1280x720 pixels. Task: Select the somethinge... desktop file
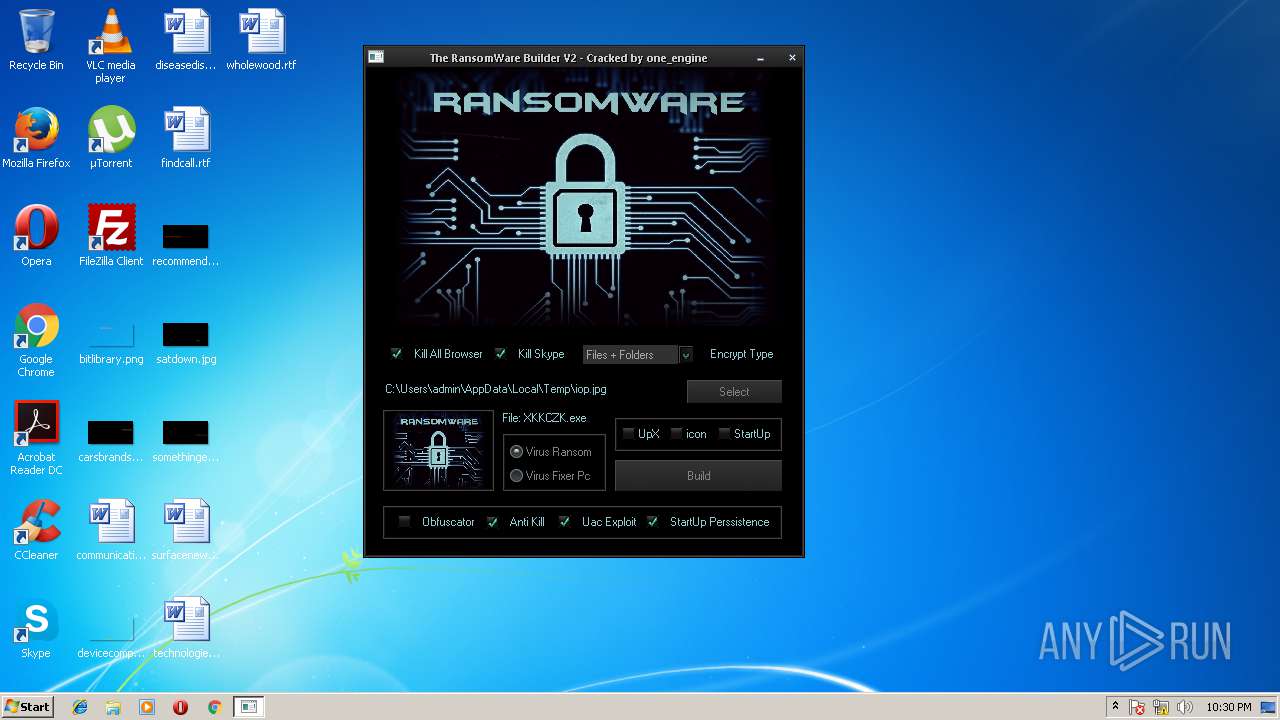tap(186, 441)
